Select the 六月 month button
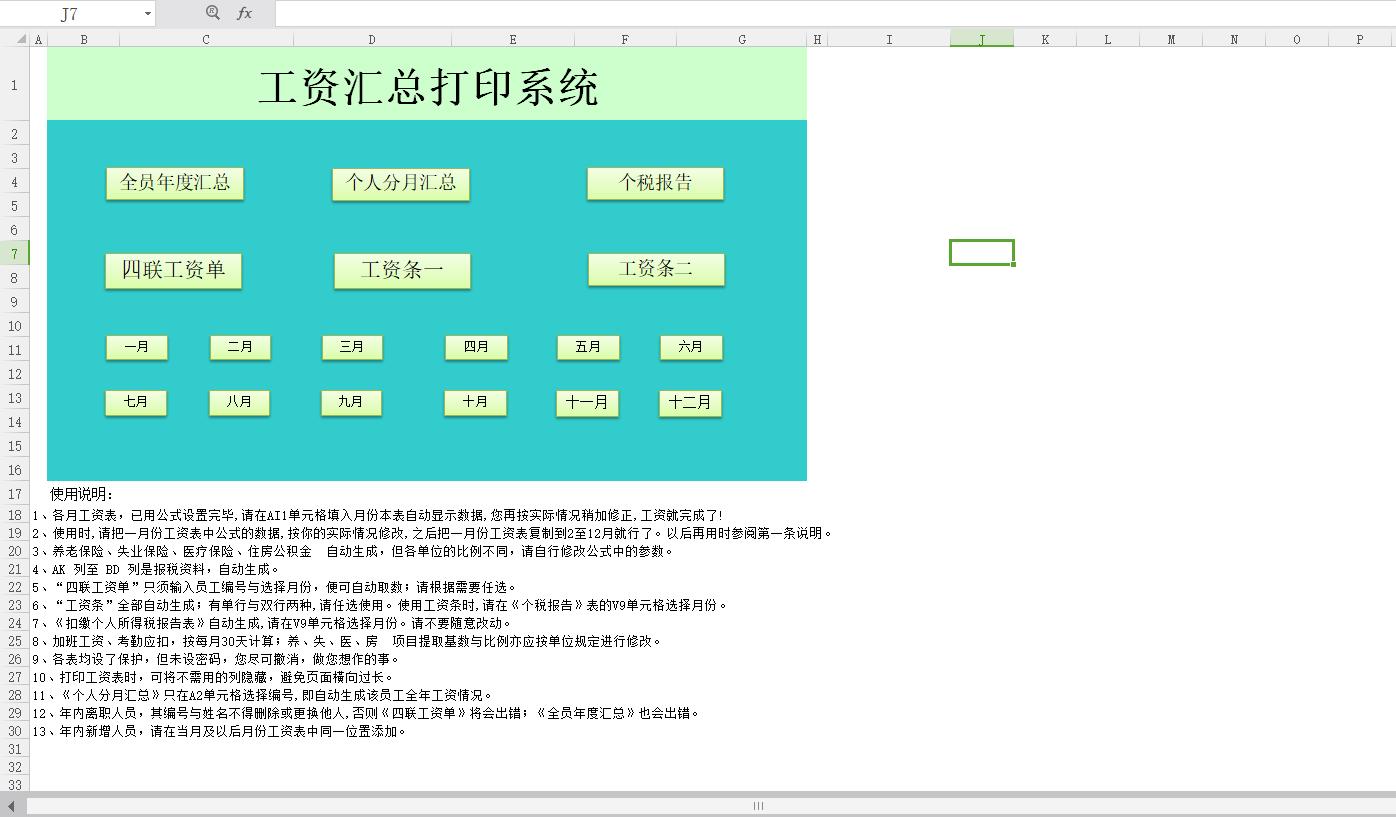The height and width of the screenshot is (817, 1396). [691, 347]
